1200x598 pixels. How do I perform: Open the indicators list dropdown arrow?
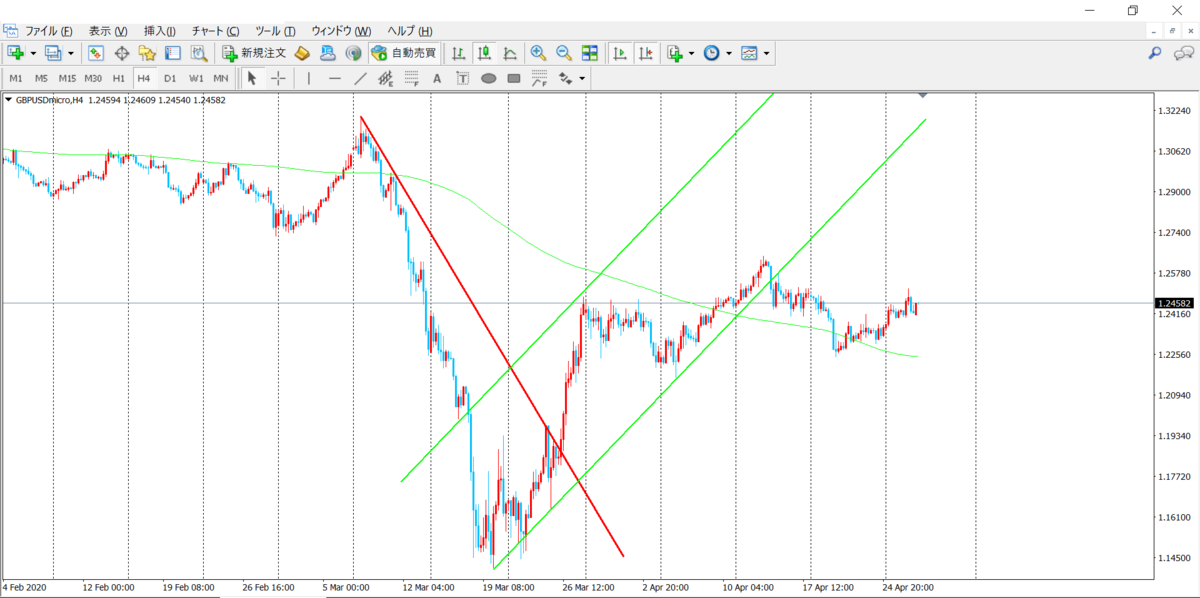[691, 53]
